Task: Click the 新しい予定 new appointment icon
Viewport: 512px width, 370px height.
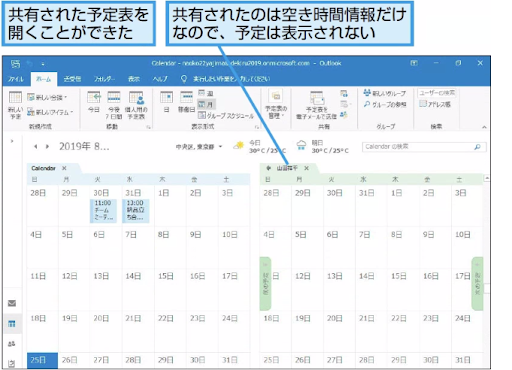Action: pyautogui.click(x=15, y=105)
